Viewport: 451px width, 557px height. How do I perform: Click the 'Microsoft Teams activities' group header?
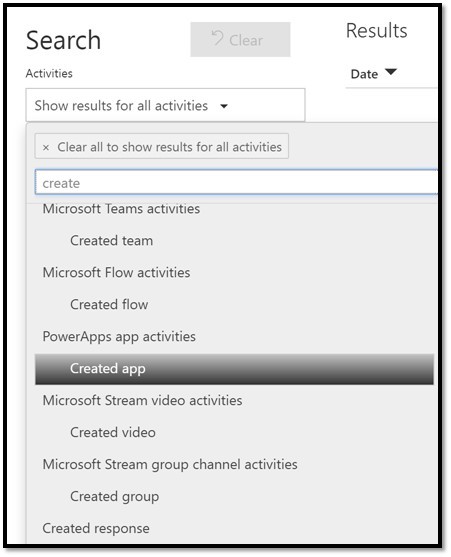[x=121, y=209]
